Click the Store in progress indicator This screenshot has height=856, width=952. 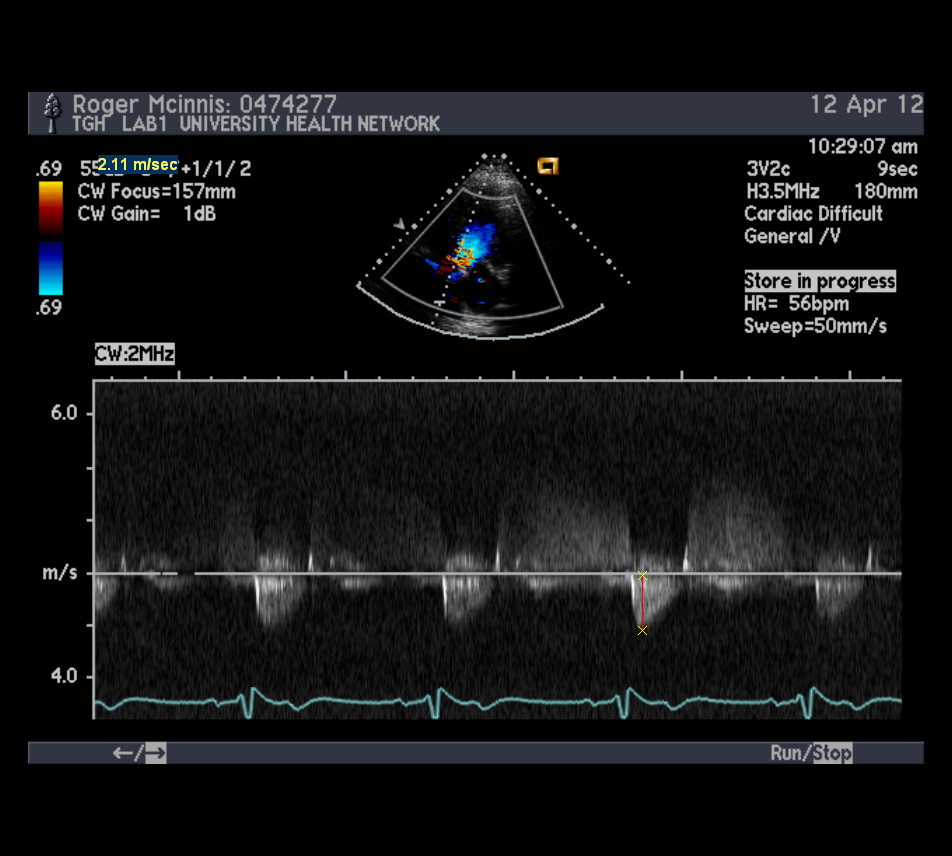coord(820,281)
